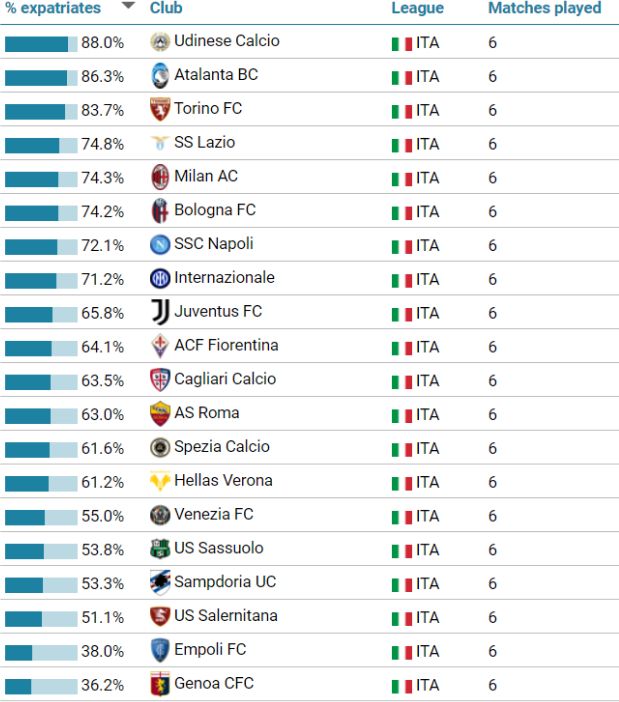Sort table by Club column header
This screenshot has width=619, height=702.
[166, 8]
